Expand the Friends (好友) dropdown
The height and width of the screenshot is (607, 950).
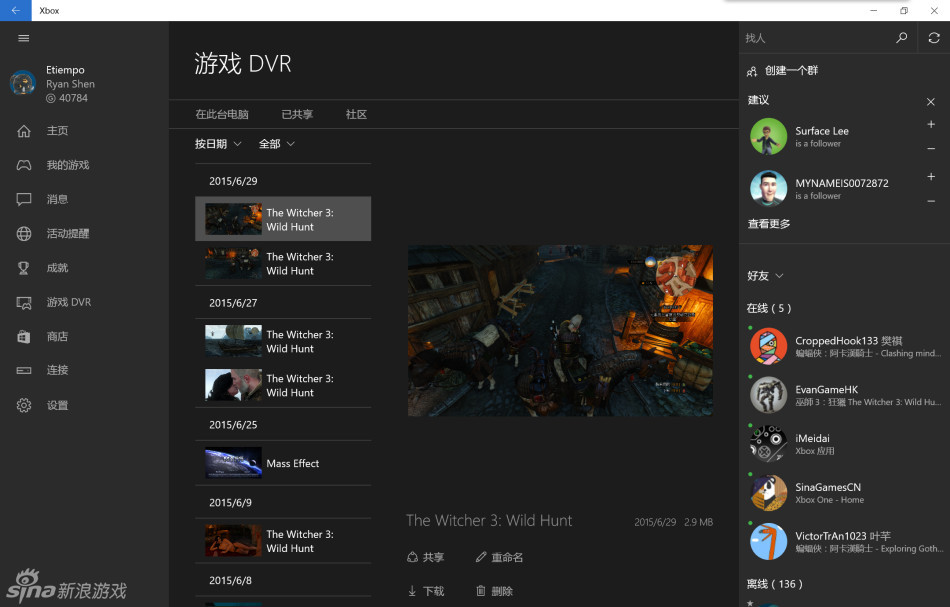pos(765,276)
